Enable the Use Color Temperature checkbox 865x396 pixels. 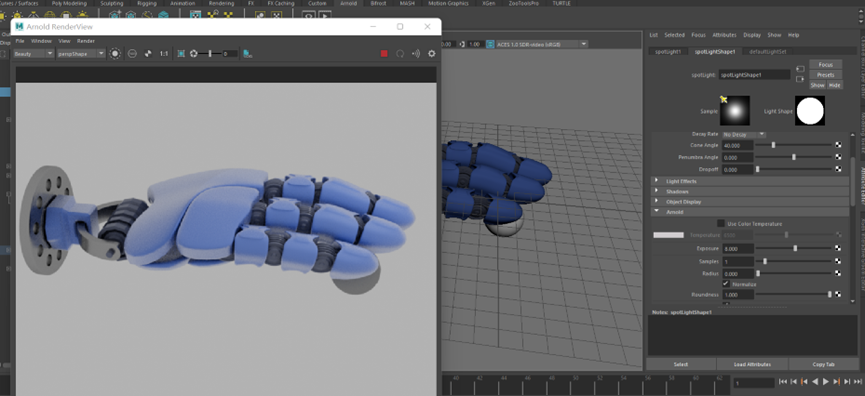720,223
